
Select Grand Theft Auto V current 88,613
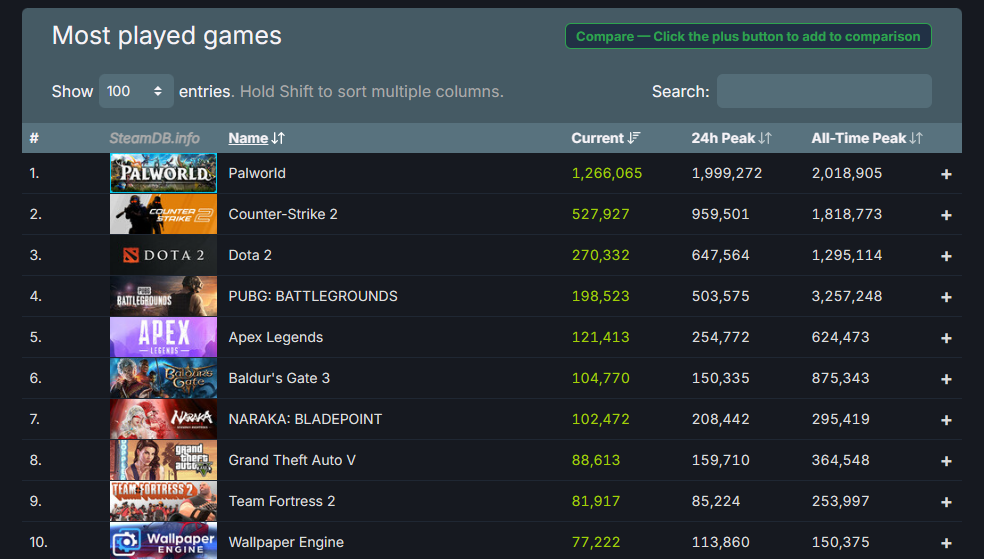[596, 460]
